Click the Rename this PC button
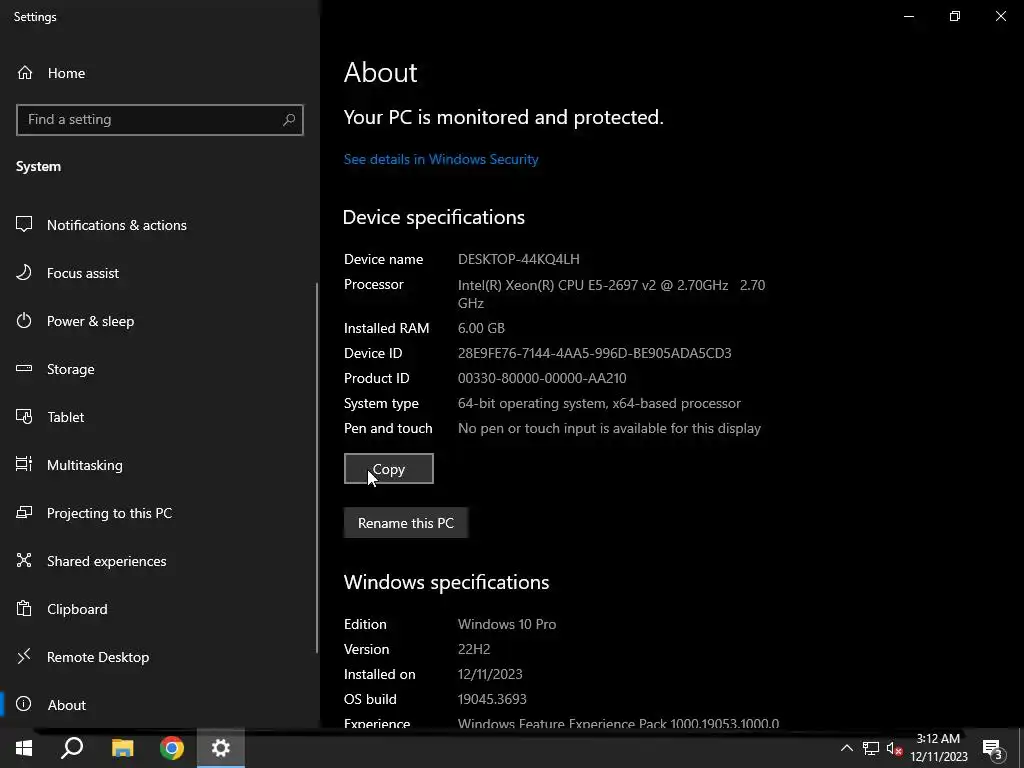This screenshot has height=768, width=1024. click(406, 522)
